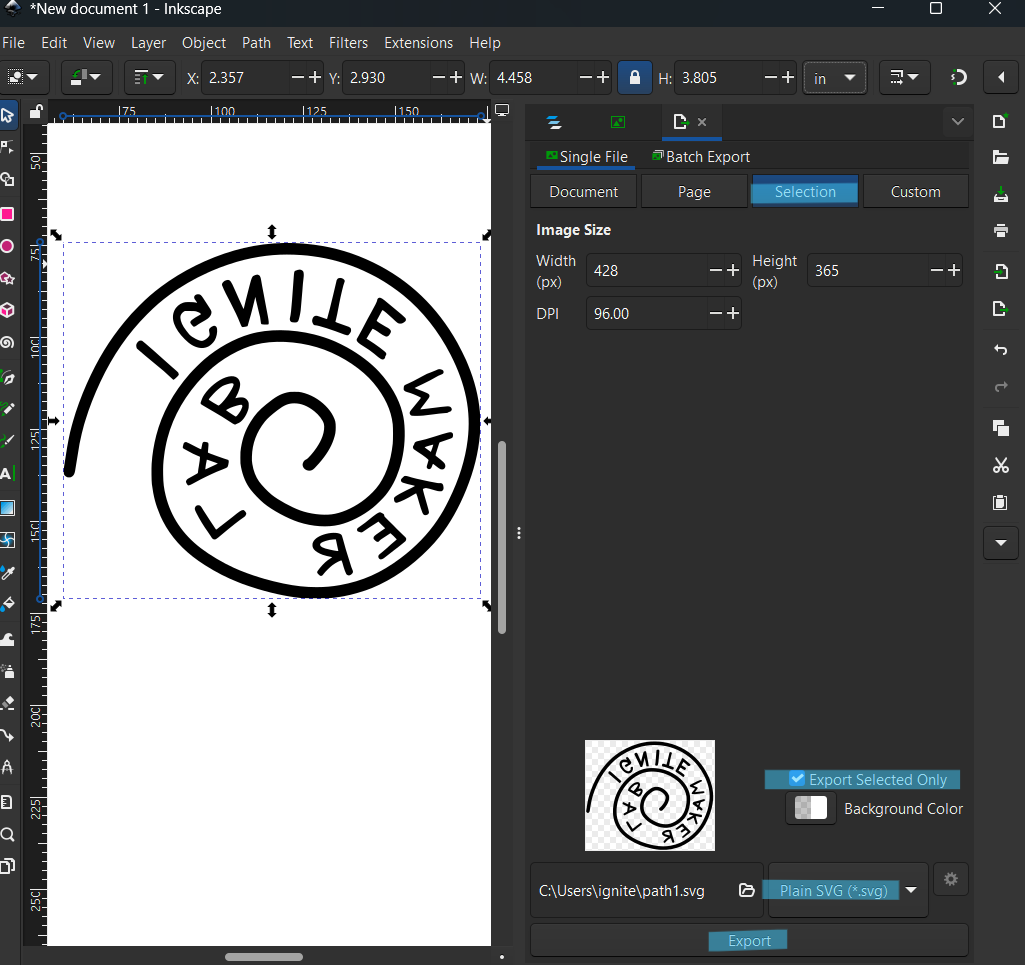Select the Pencil freehand tool

point(8,409)
